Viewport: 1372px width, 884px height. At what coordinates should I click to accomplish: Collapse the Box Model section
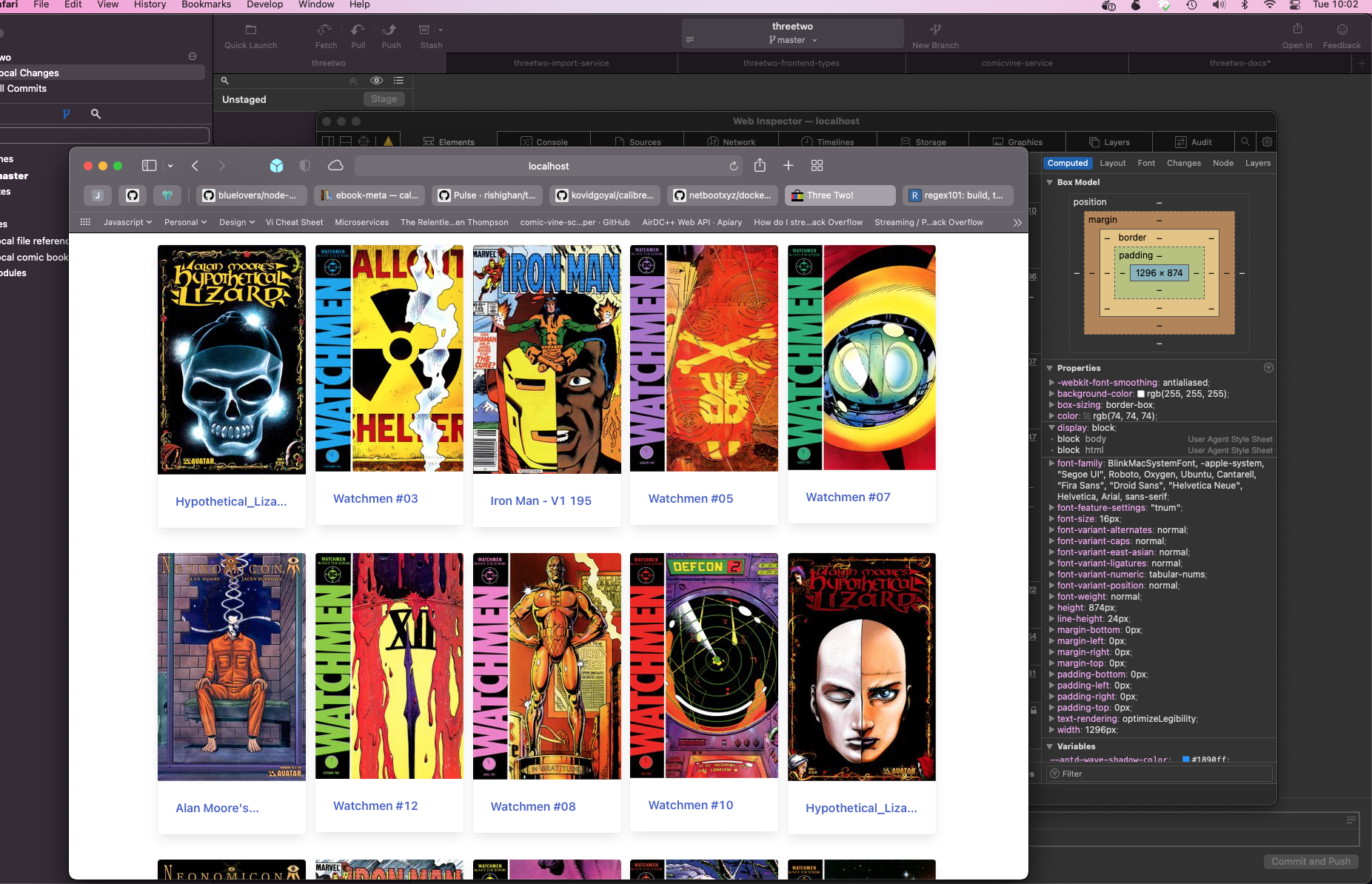pyautogui.click(x=1050, y=182)
